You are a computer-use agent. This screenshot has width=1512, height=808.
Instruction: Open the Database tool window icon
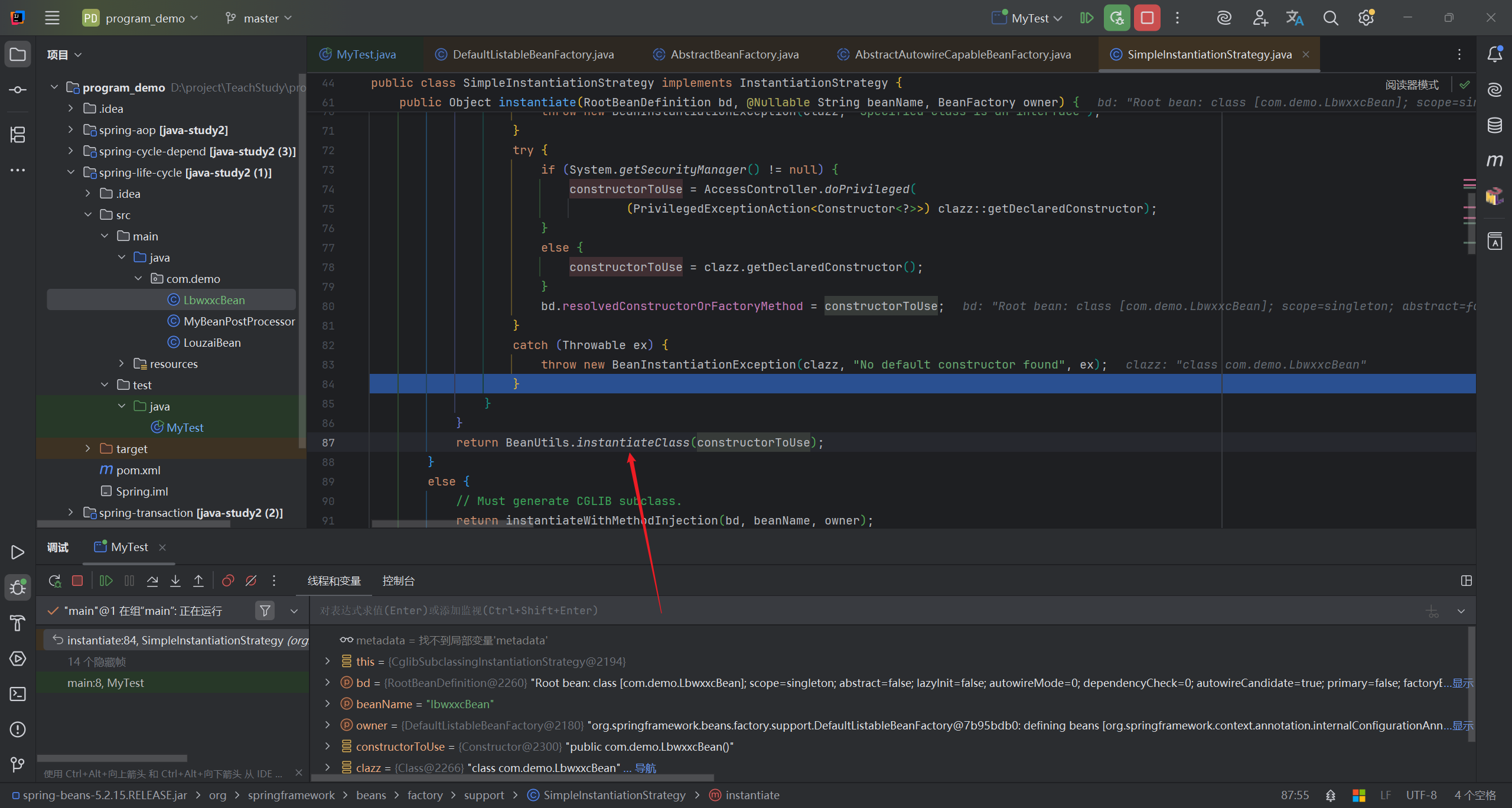pos(1494,125)
